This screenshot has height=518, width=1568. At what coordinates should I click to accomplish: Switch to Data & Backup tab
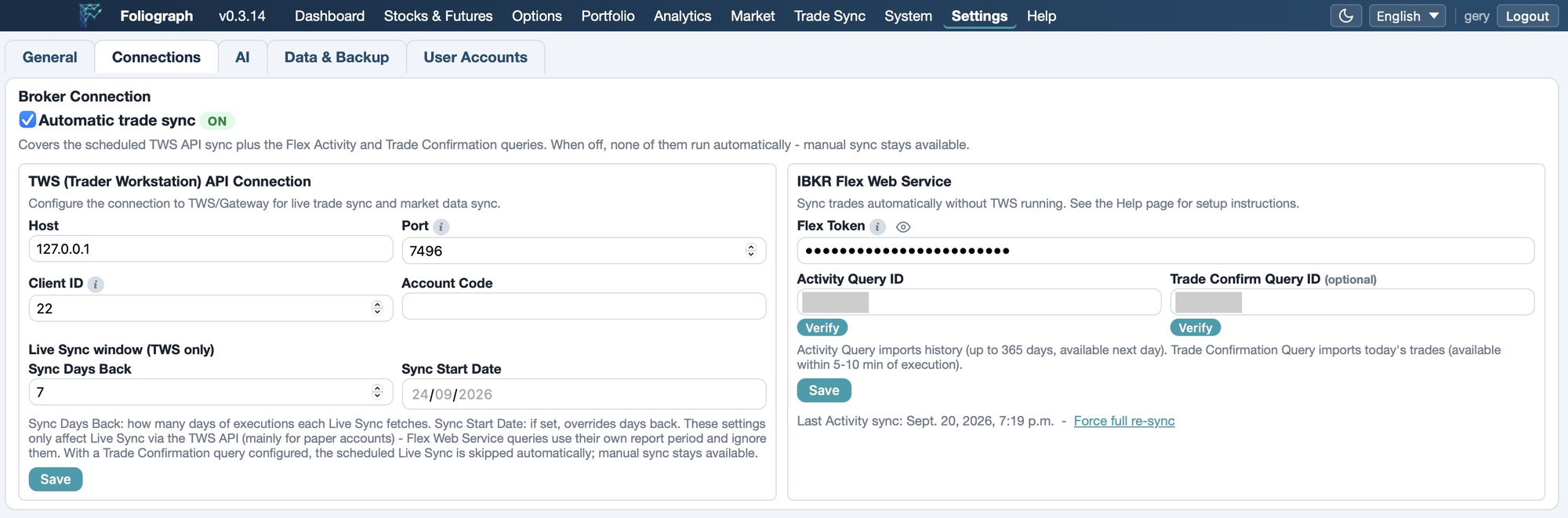(x=336, y=57)
